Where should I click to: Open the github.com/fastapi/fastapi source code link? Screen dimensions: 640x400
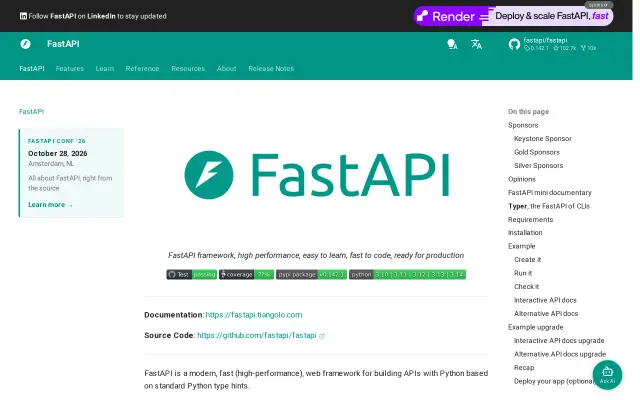coord(257,335)
